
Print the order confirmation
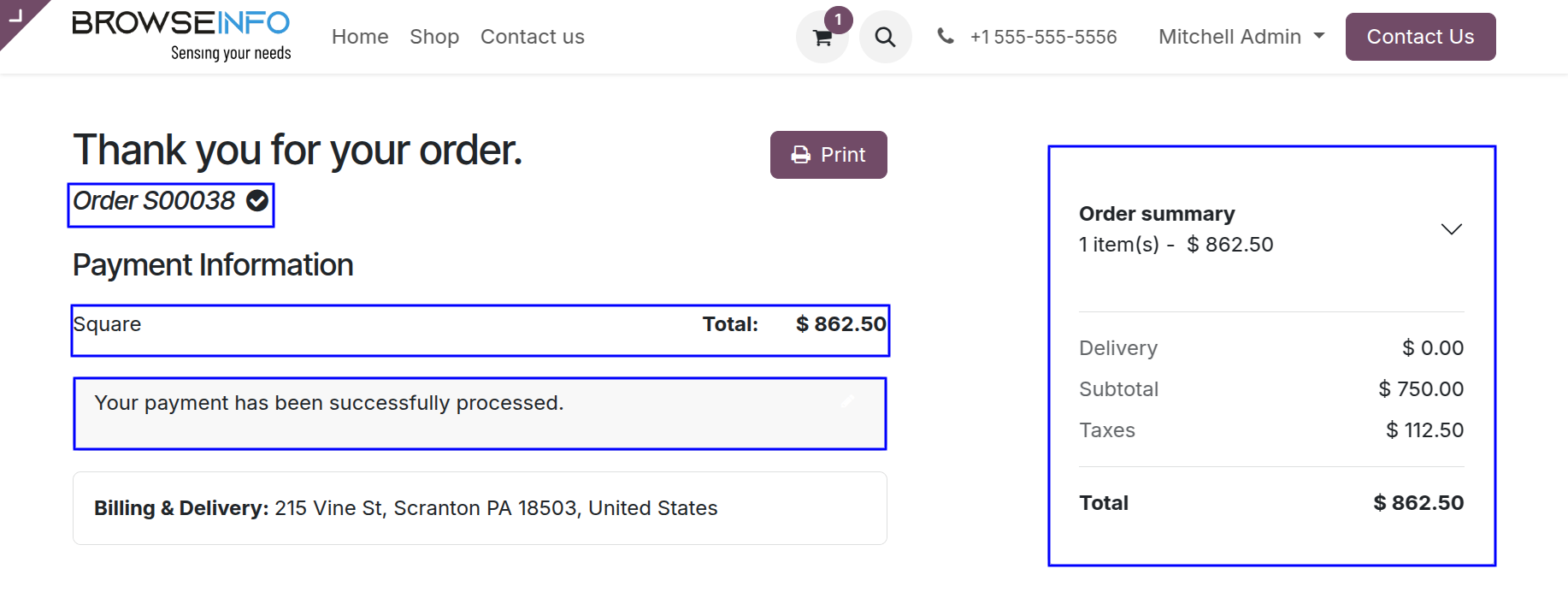[828, 155]
